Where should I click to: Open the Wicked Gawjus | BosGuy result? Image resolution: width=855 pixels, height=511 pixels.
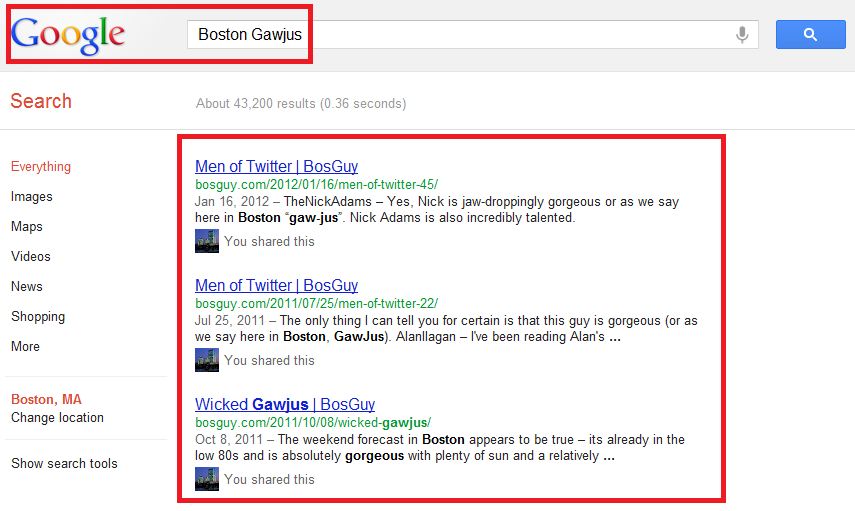tap(285, 405)
